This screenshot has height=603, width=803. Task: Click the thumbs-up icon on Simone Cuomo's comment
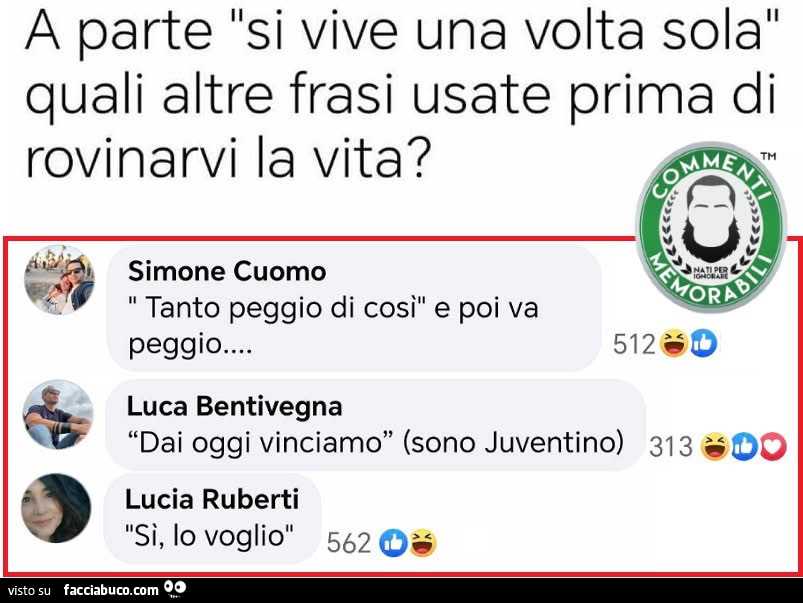(703, 343)
